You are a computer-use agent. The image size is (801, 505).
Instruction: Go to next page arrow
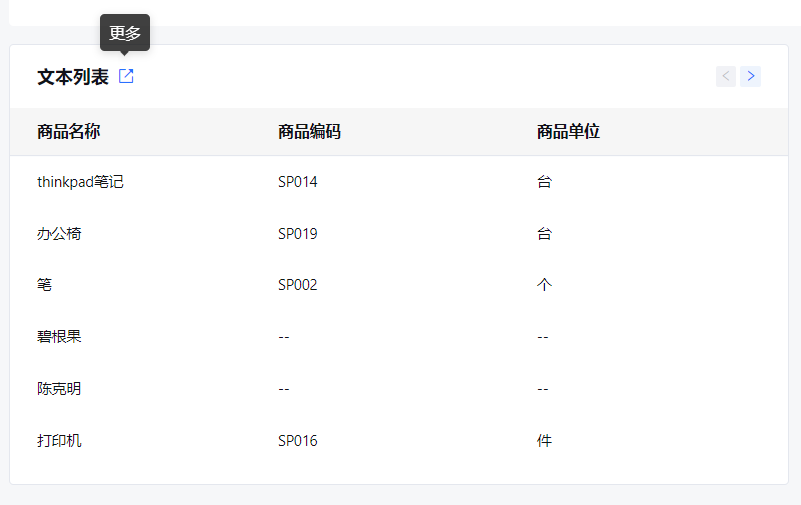[x=750, y=77]
